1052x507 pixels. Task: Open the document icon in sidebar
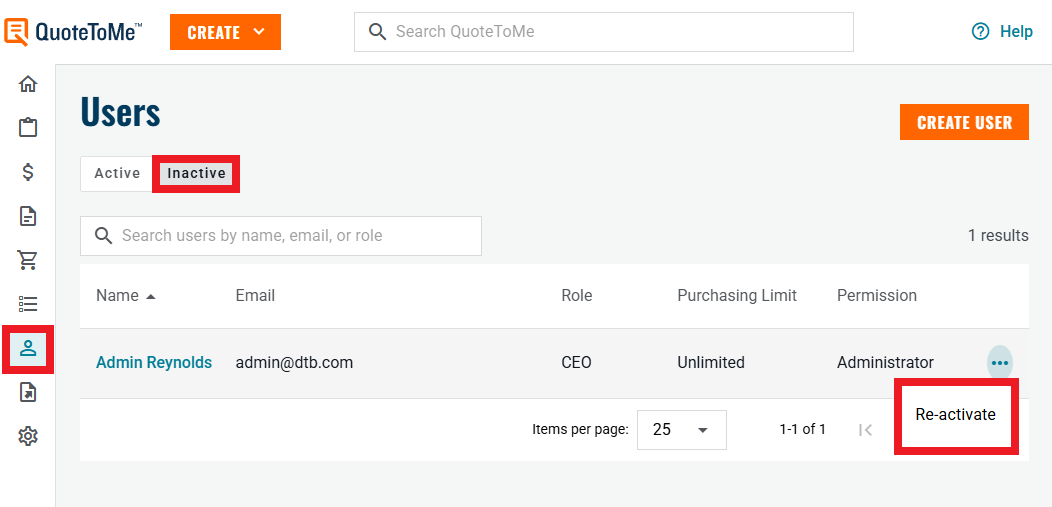tap(28, 216)
